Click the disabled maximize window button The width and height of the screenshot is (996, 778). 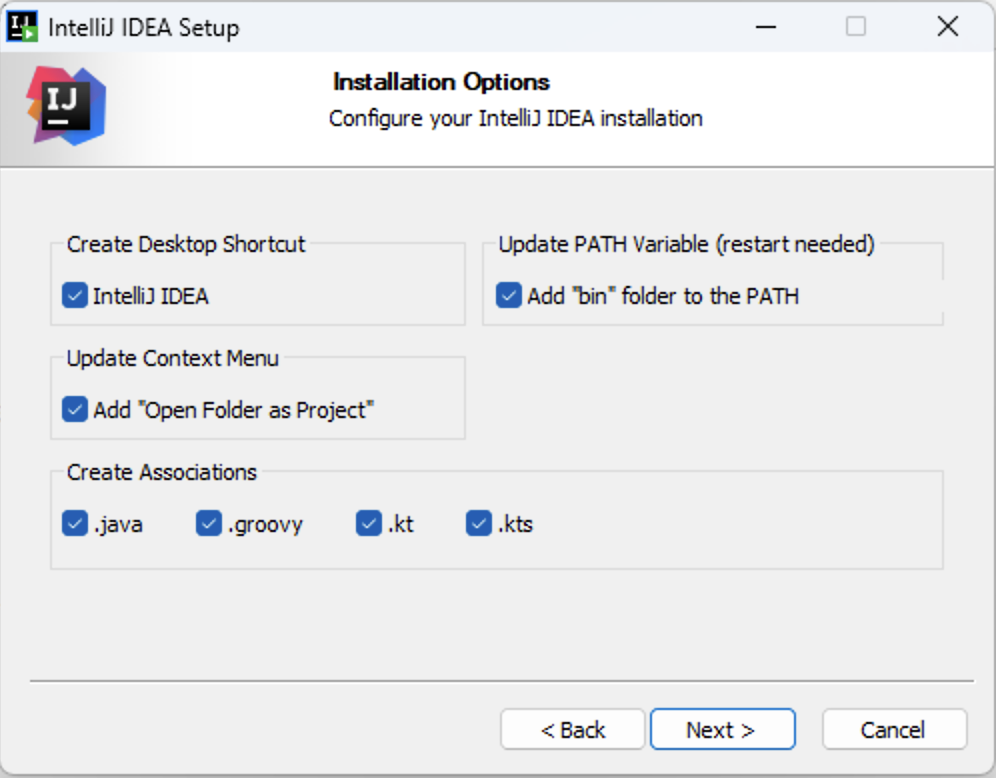pyautogui.click(x=856, y=27)
